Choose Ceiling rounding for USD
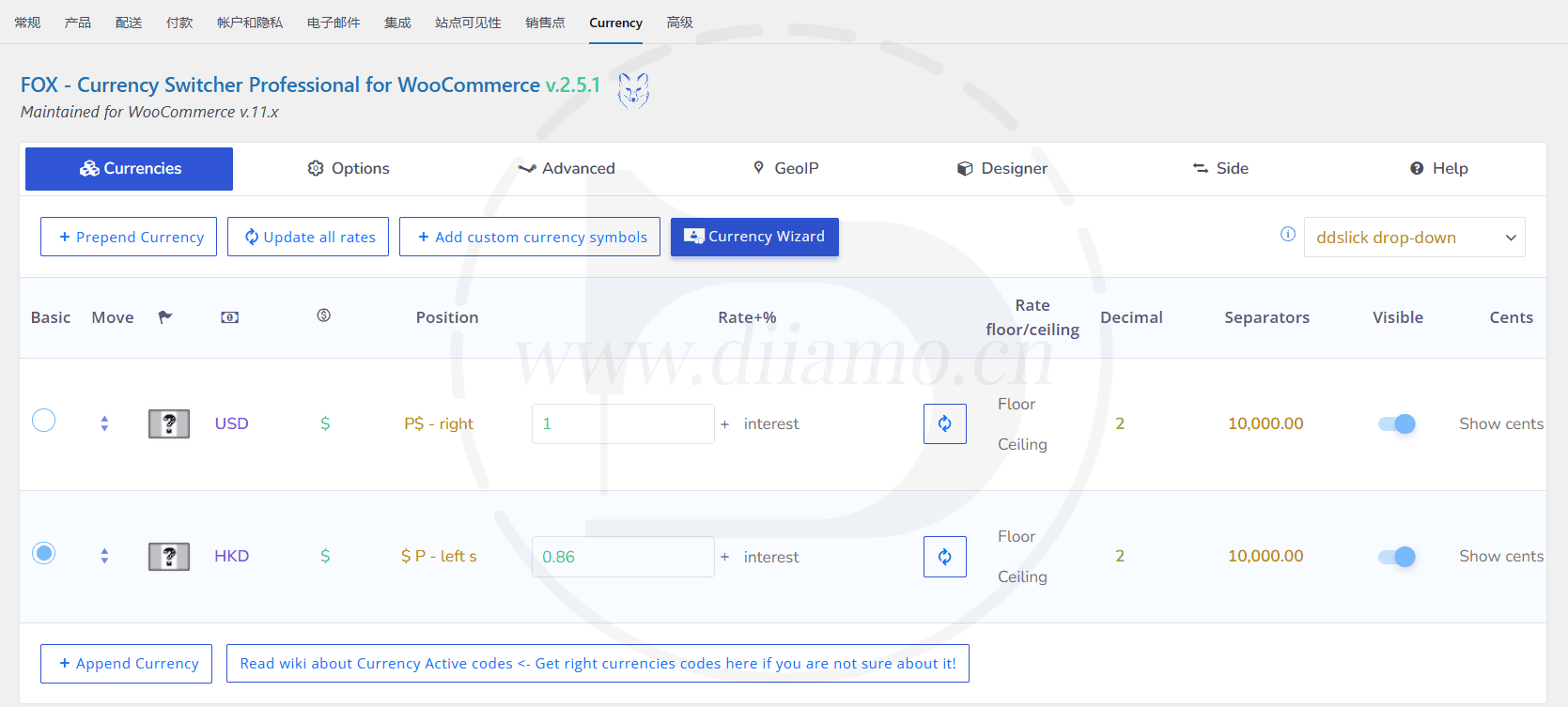The height and width of the screenshot is (707, 1568). click(1022, 444)
